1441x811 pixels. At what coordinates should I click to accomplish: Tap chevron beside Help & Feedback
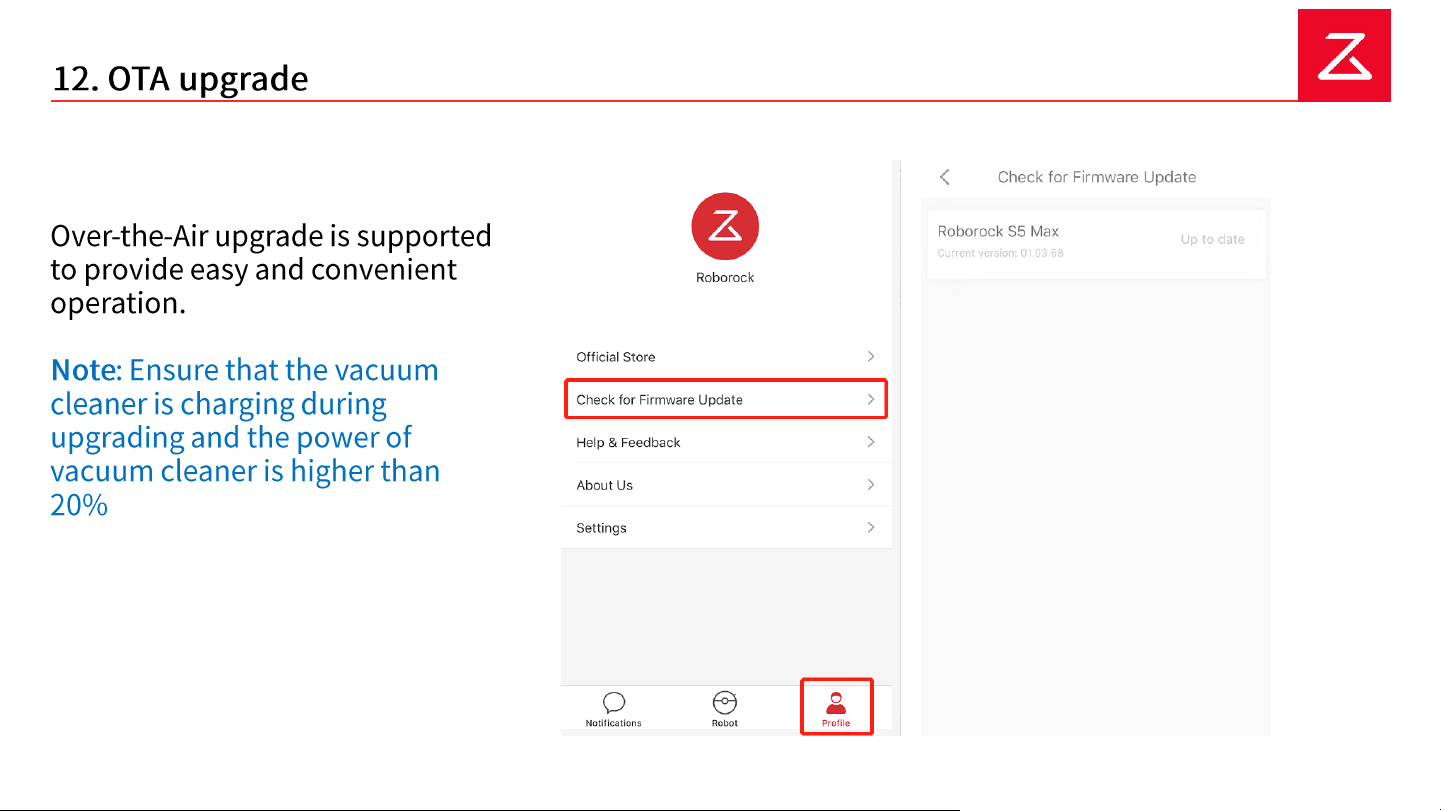[x=871, y=442]
